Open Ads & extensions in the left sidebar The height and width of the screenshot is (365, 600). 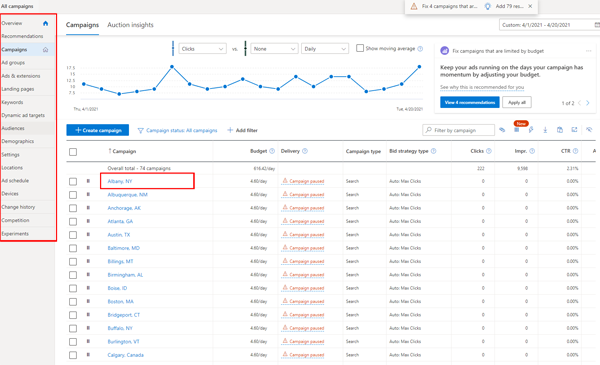coord(21,76)
